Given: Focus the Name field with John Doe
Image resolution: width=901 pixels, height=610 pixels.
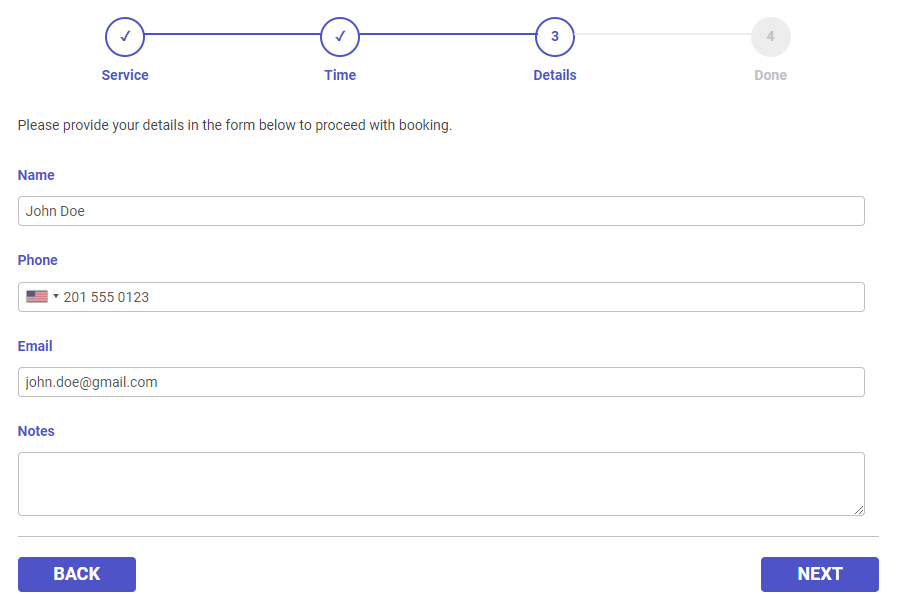Looking at the screenshot, I should pyautogui.click(x=441, y=211).
